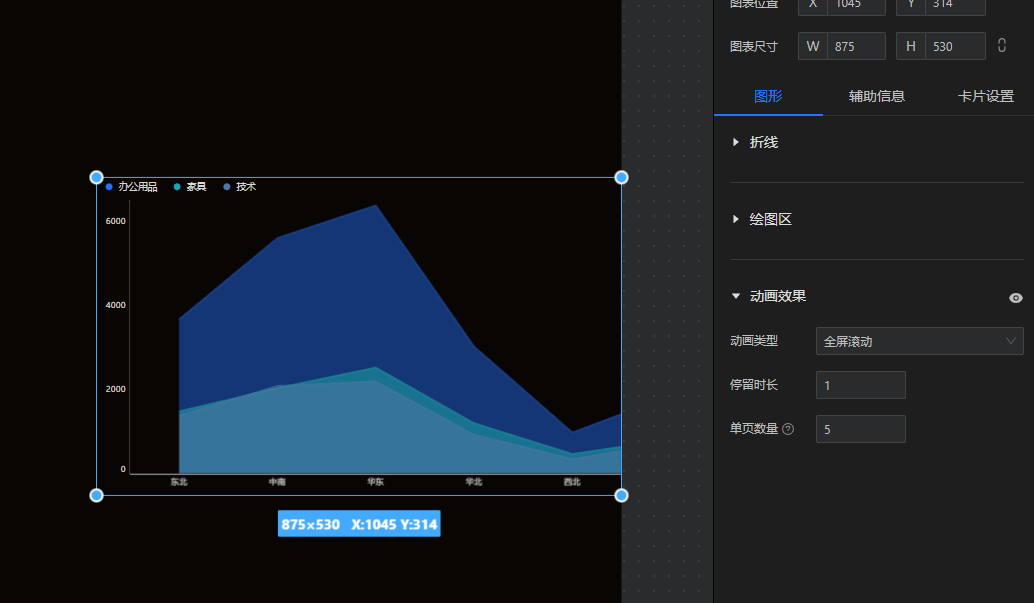
Task: Toggle the 动画效果 eye visibility icon
Action: coord(1016,298)
